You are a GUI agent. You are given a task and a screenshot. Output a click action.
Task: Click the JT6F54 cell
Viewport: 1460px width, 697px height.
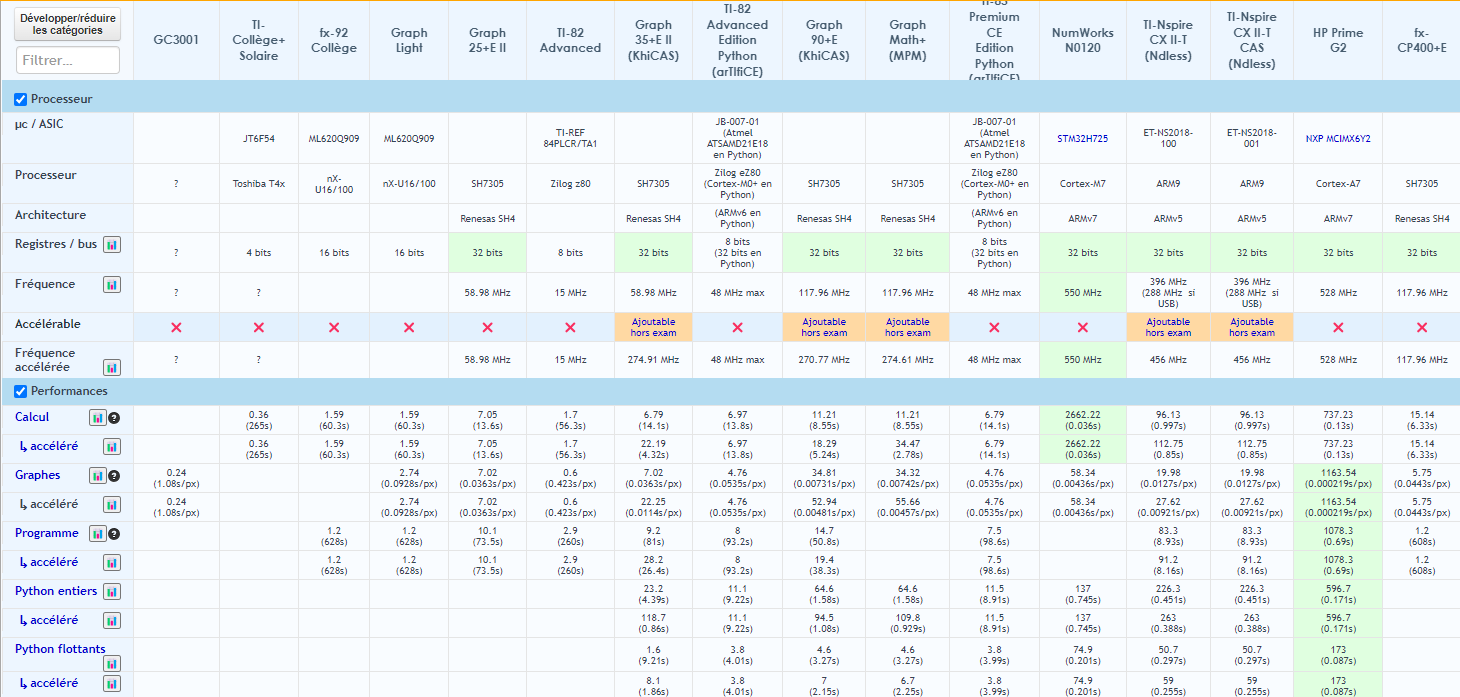click(258, 138)
